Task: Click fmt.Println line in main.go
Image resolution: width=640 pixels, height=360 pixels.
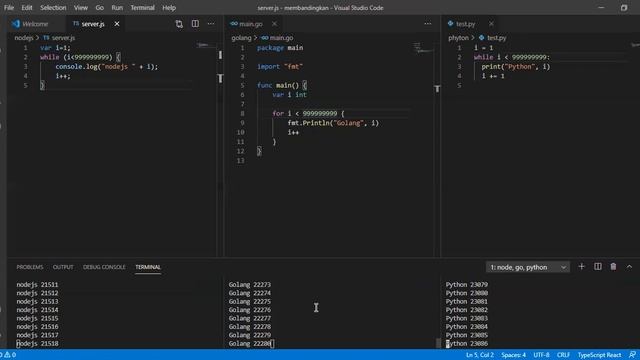Action: click(x=333, y=123)
